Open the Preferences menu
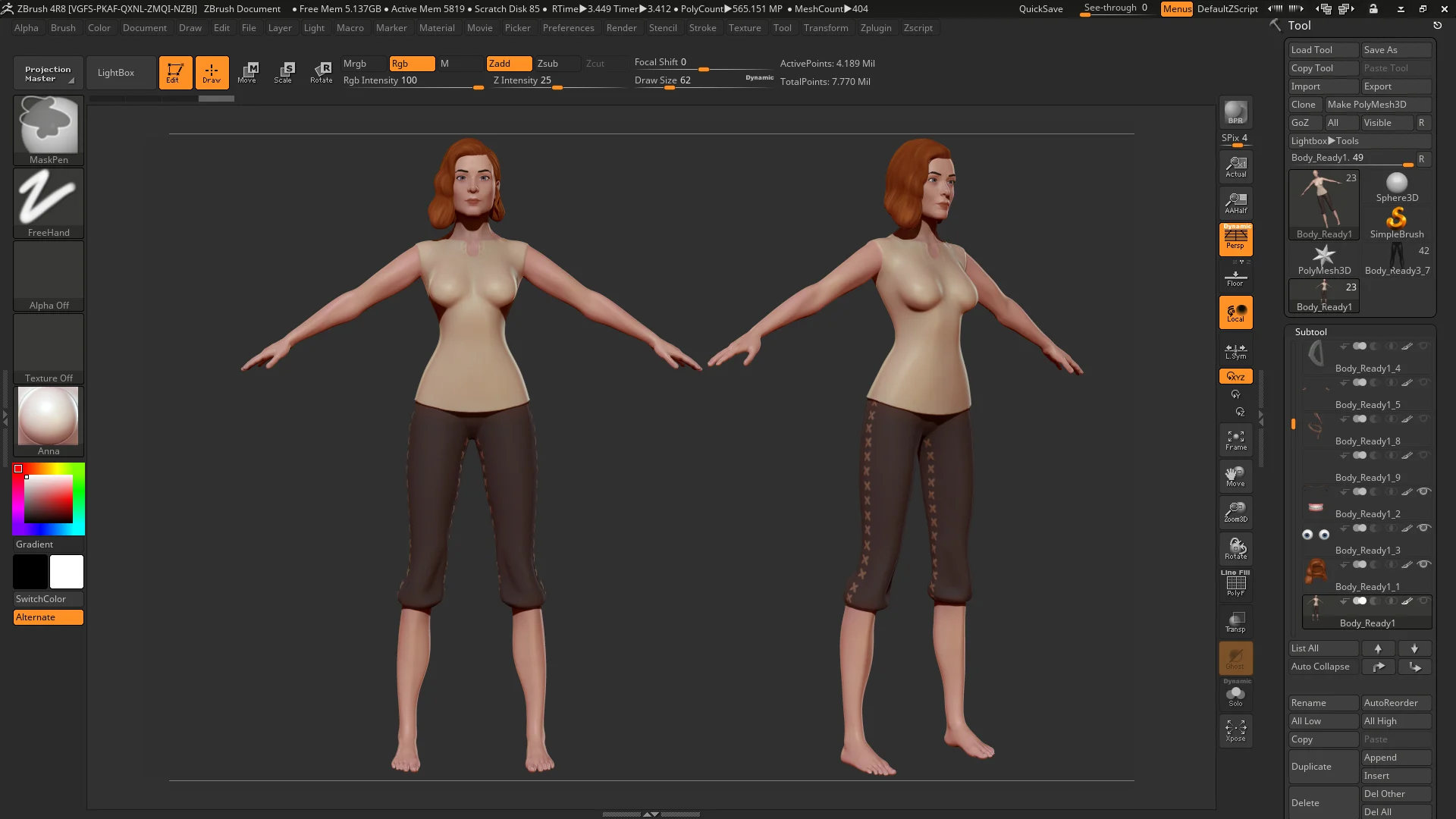 tap(568, 28)
